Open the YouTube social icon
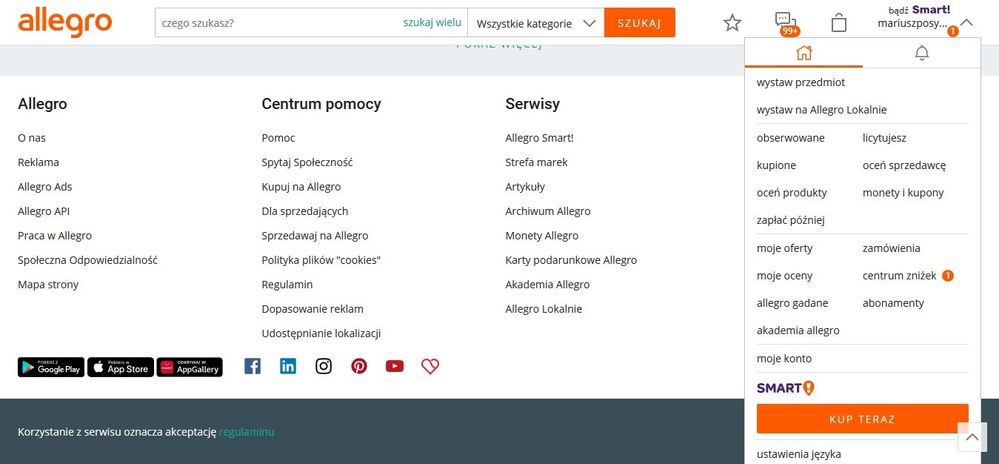Screen dimensions: 999x464 394,366
